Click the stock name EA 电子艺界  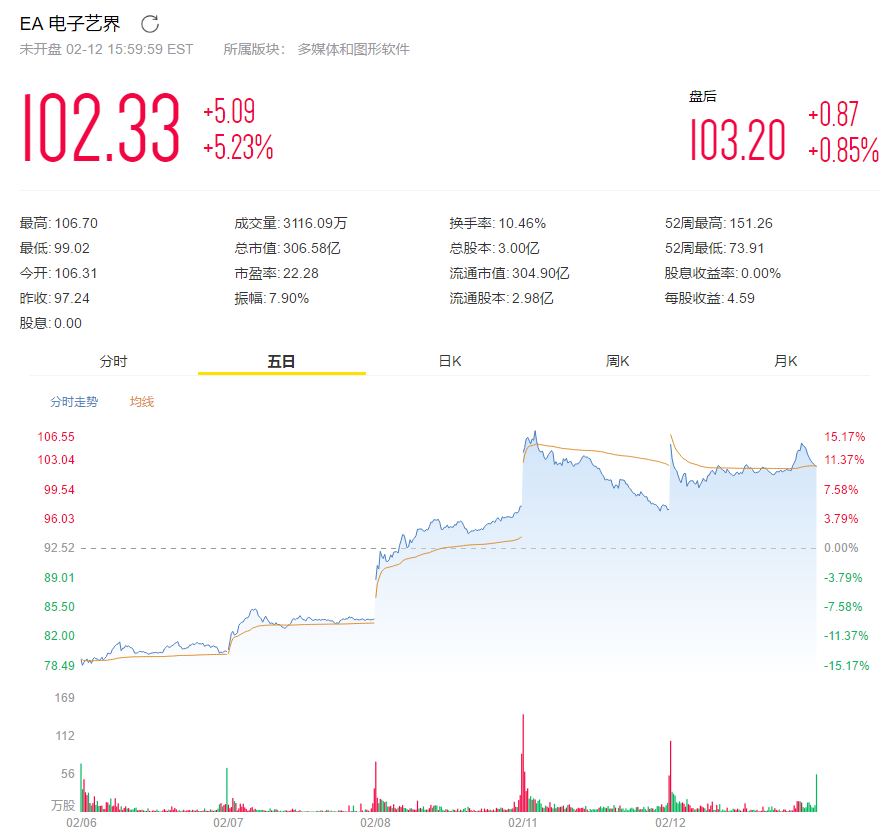70,24
